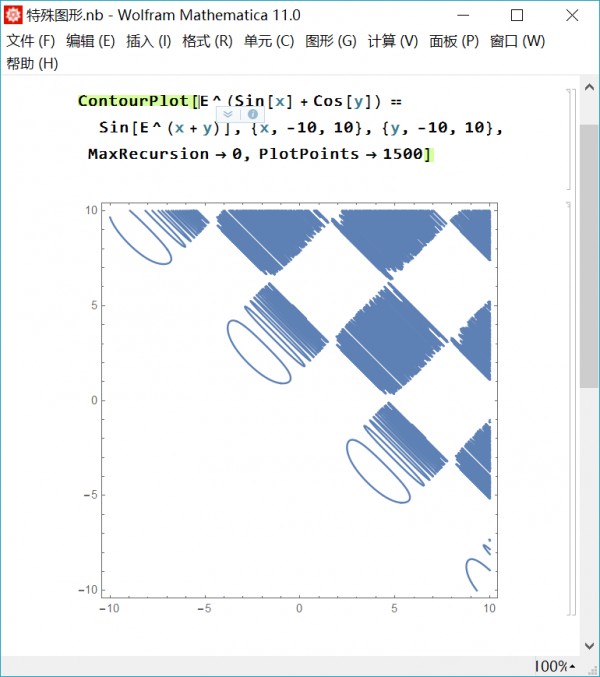Open the 编辑 (E) menu
Image resolution: width=600 pixels, height=677 pixels.
[x=91, y=41]
